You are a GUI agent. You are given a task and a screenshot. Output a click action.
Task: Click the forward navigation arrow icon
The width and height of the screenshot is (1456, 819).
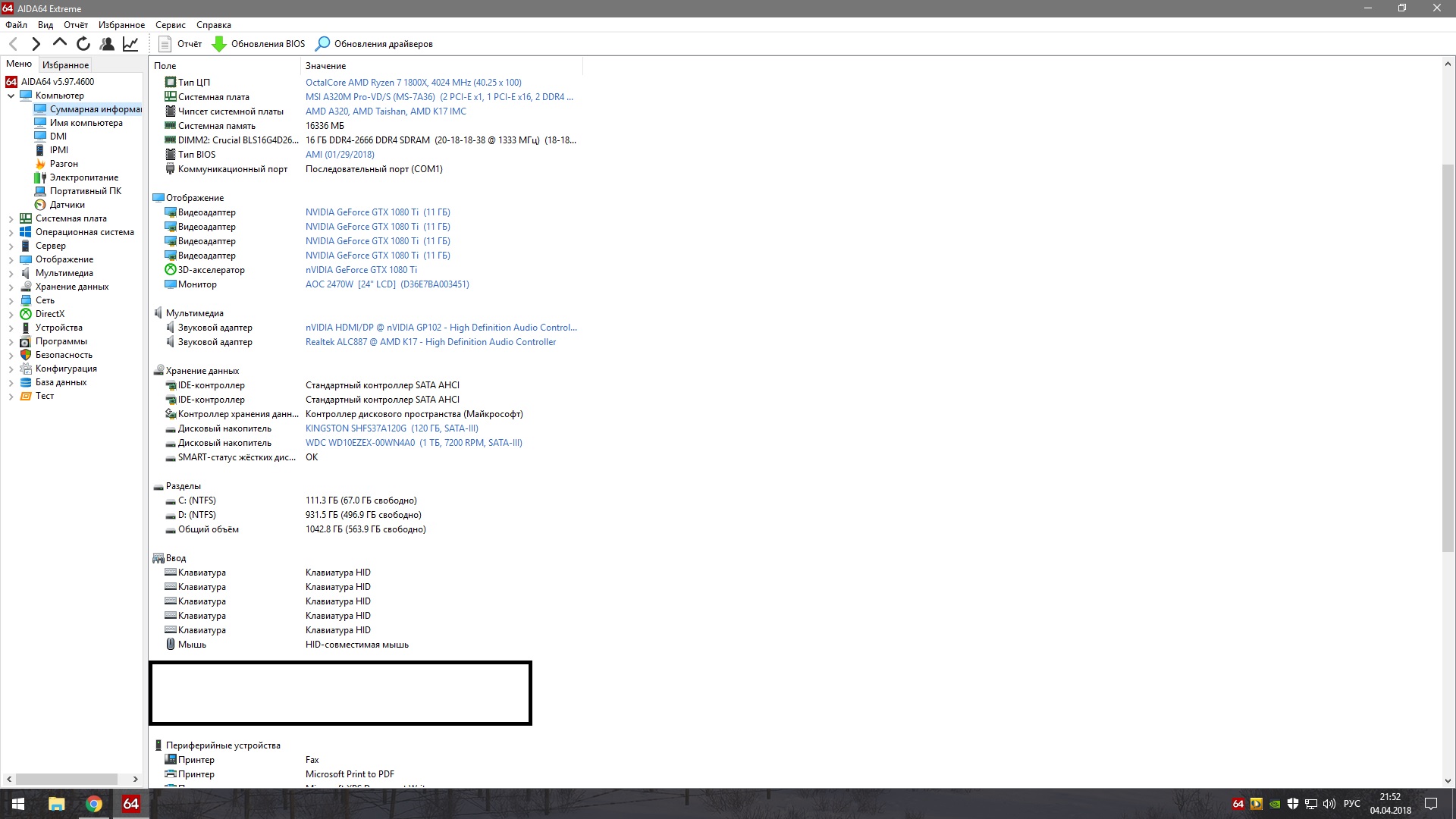(x=36, y=44)
